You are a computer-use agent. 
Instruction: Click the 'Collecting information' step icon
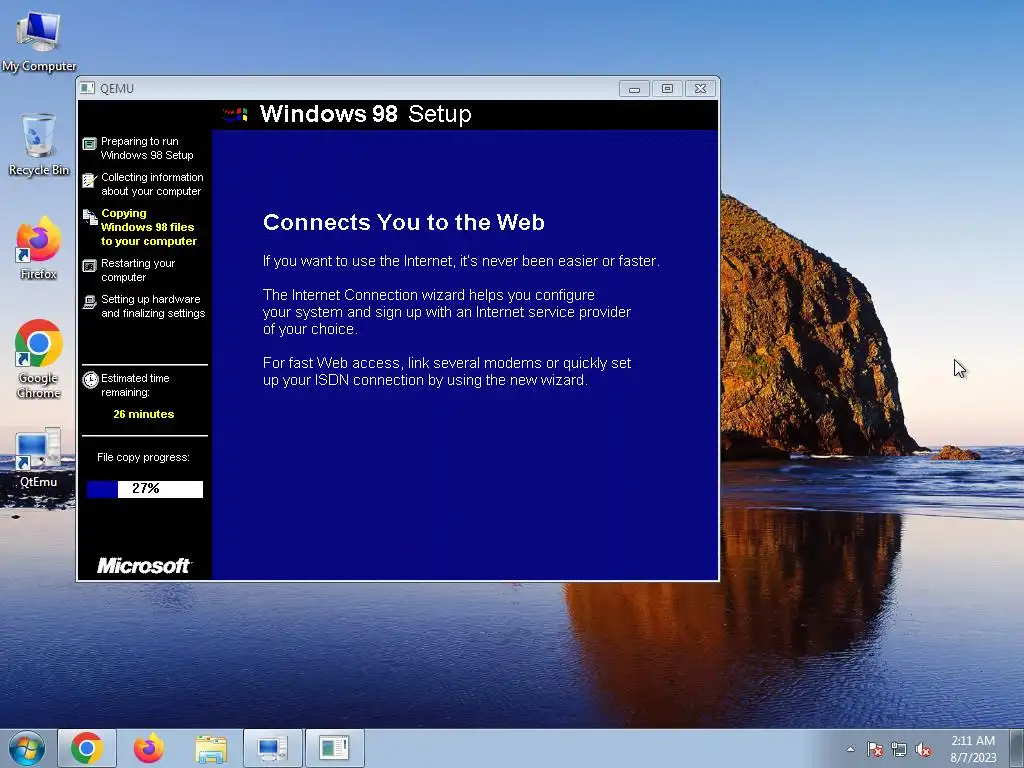point(89,180)
